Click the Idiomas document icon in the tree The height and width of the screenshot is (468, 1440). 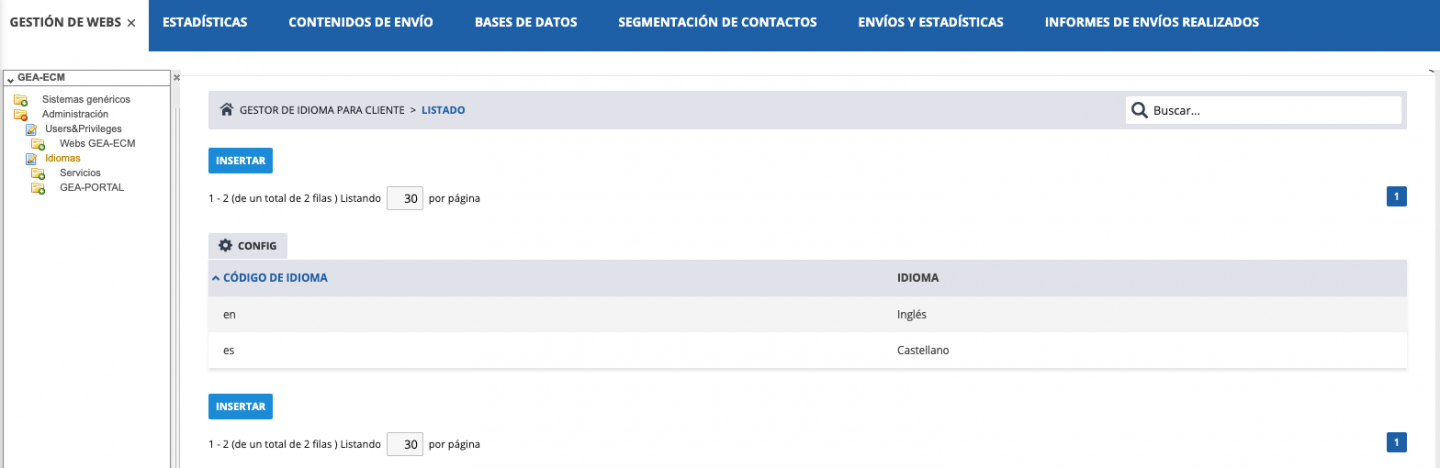(x=31, y=158)
